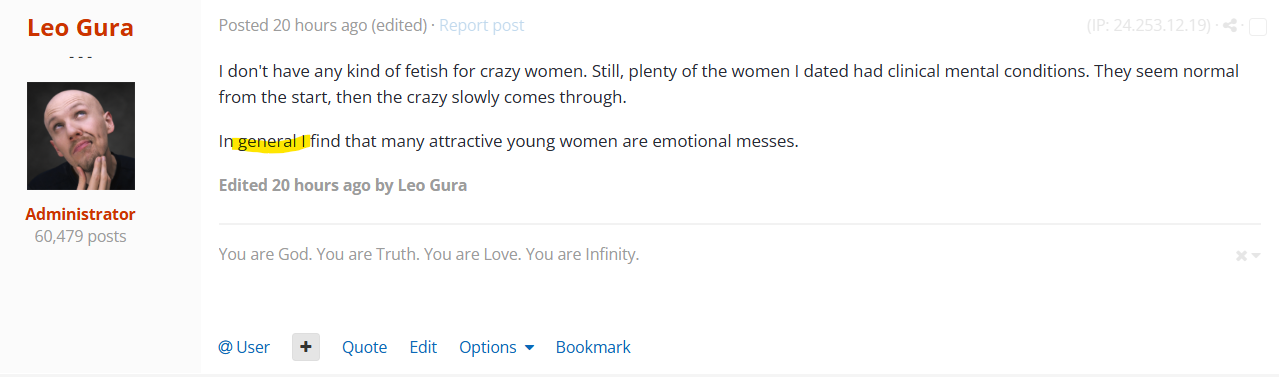
Task: Click the share post icon
Action: (x=1231, y=26)
